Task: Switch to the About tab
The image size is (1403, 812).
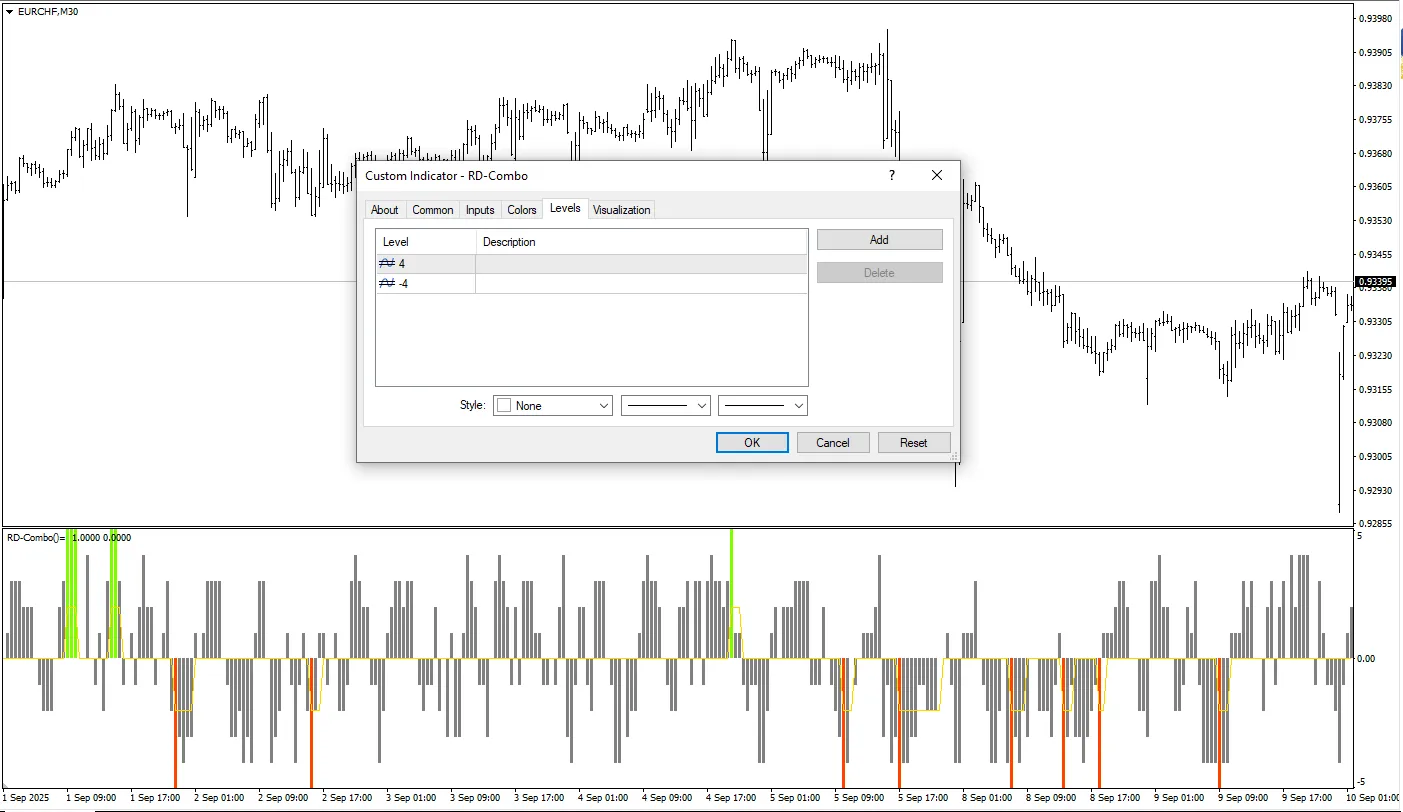Action: click(384, 210)
